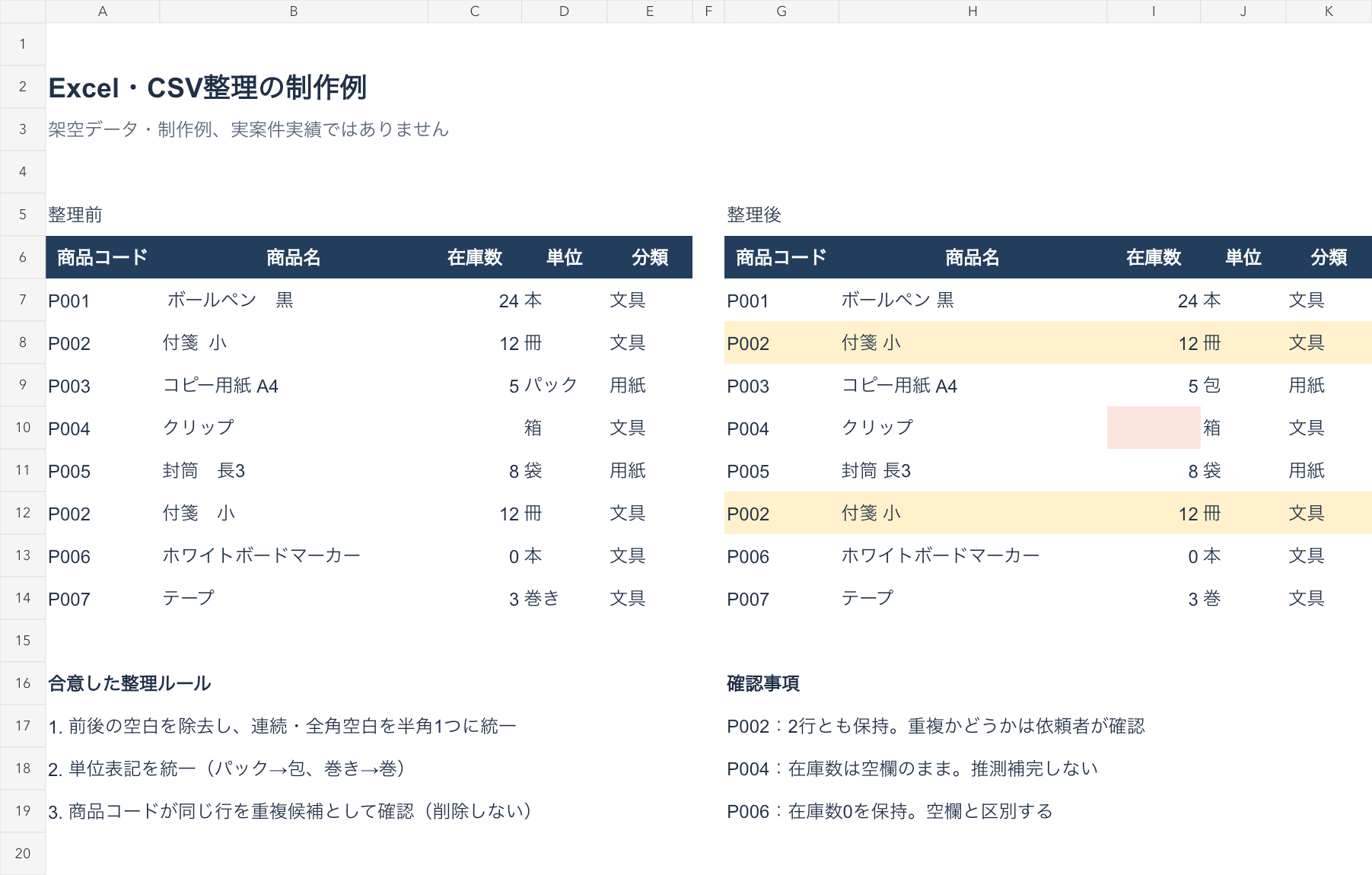Select '5 パック' cell in row 9

(x=543, y=385)
